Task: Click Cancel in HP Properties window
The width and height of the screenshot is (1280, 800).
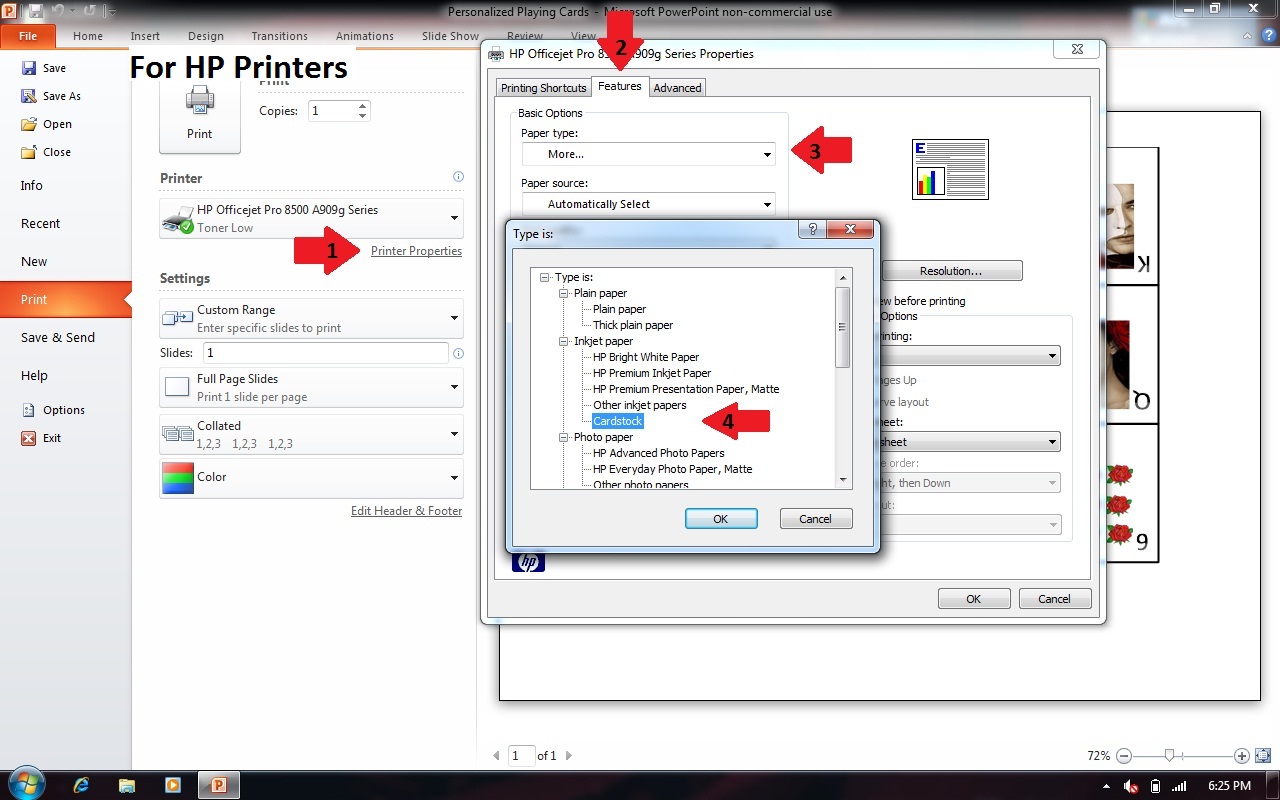Action: (x=1054, y=599)
